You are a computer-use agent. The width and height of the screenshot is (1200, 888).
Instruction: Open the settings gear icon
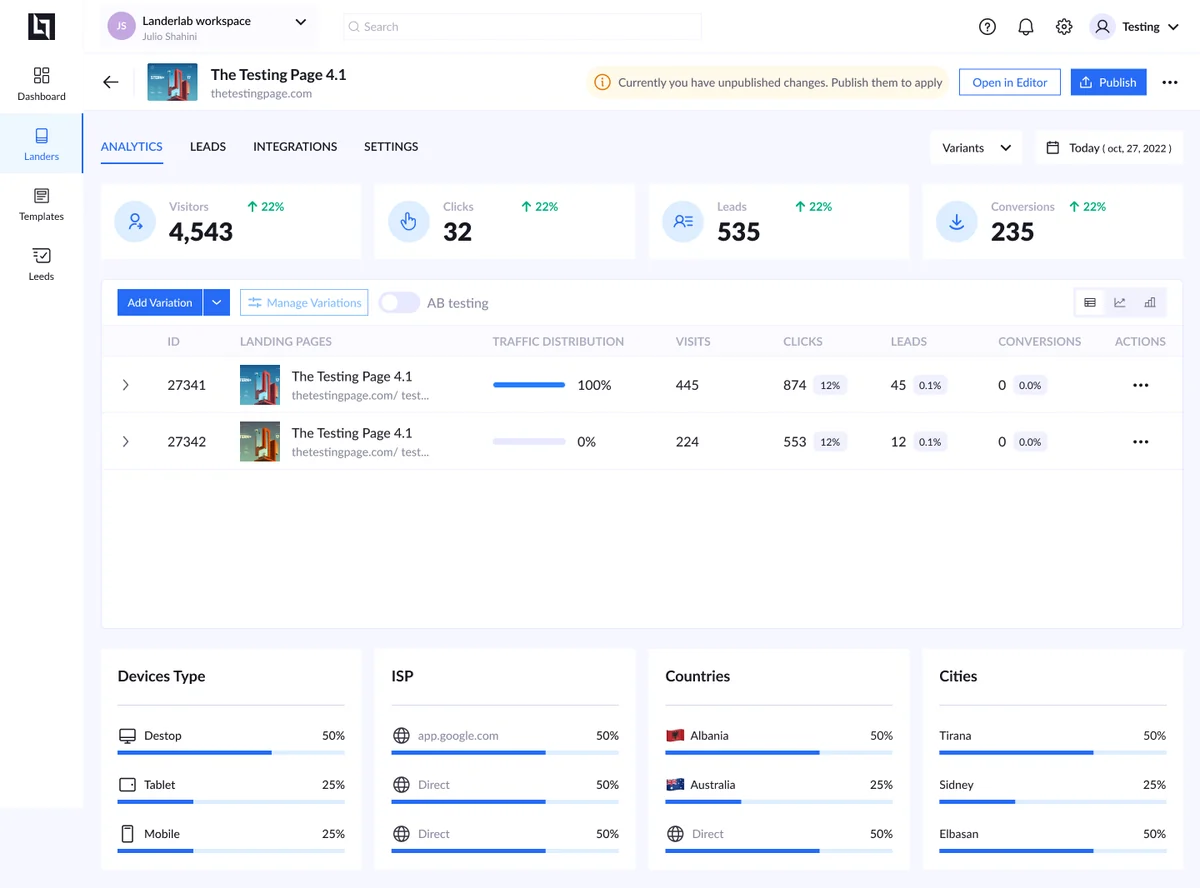coord(1064,27)
